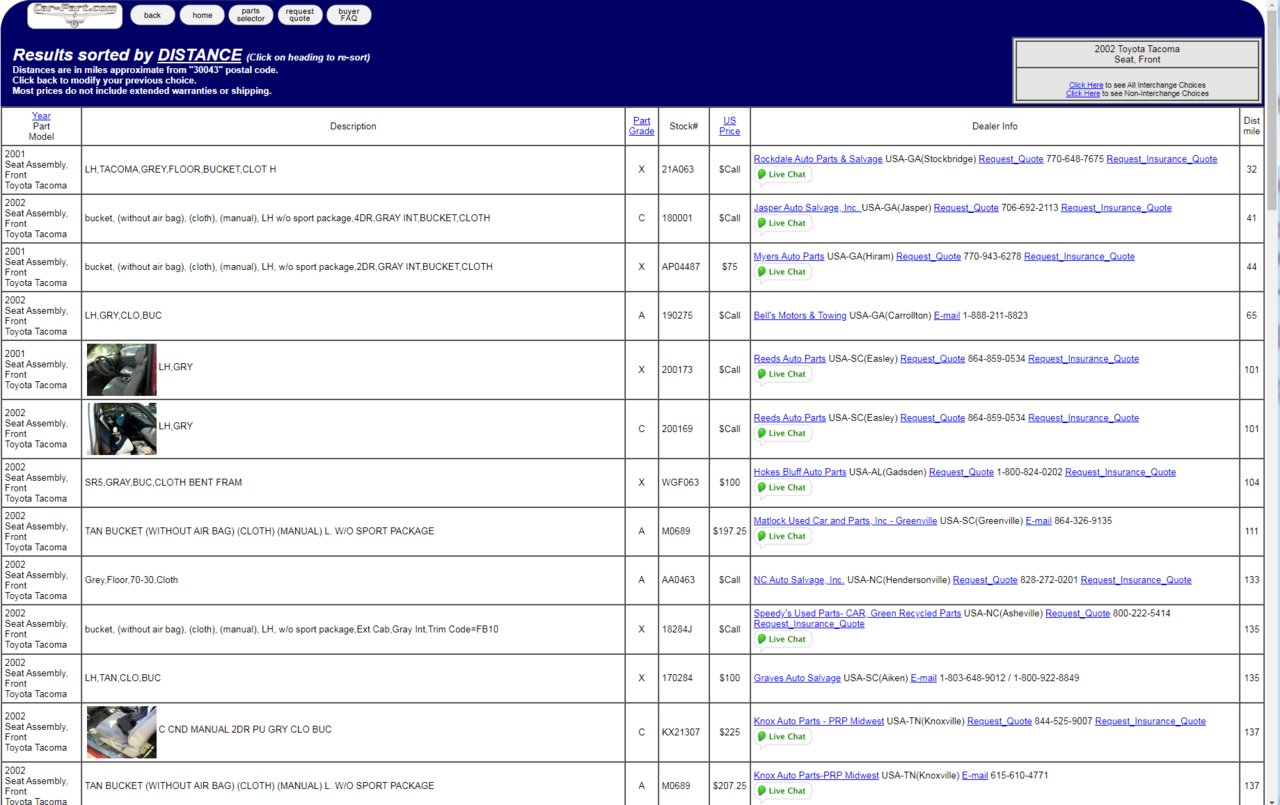Start Live Chat with Myers Auto Parts
Viewport: 1280px width, 805px height.
[x=782, y=273]
